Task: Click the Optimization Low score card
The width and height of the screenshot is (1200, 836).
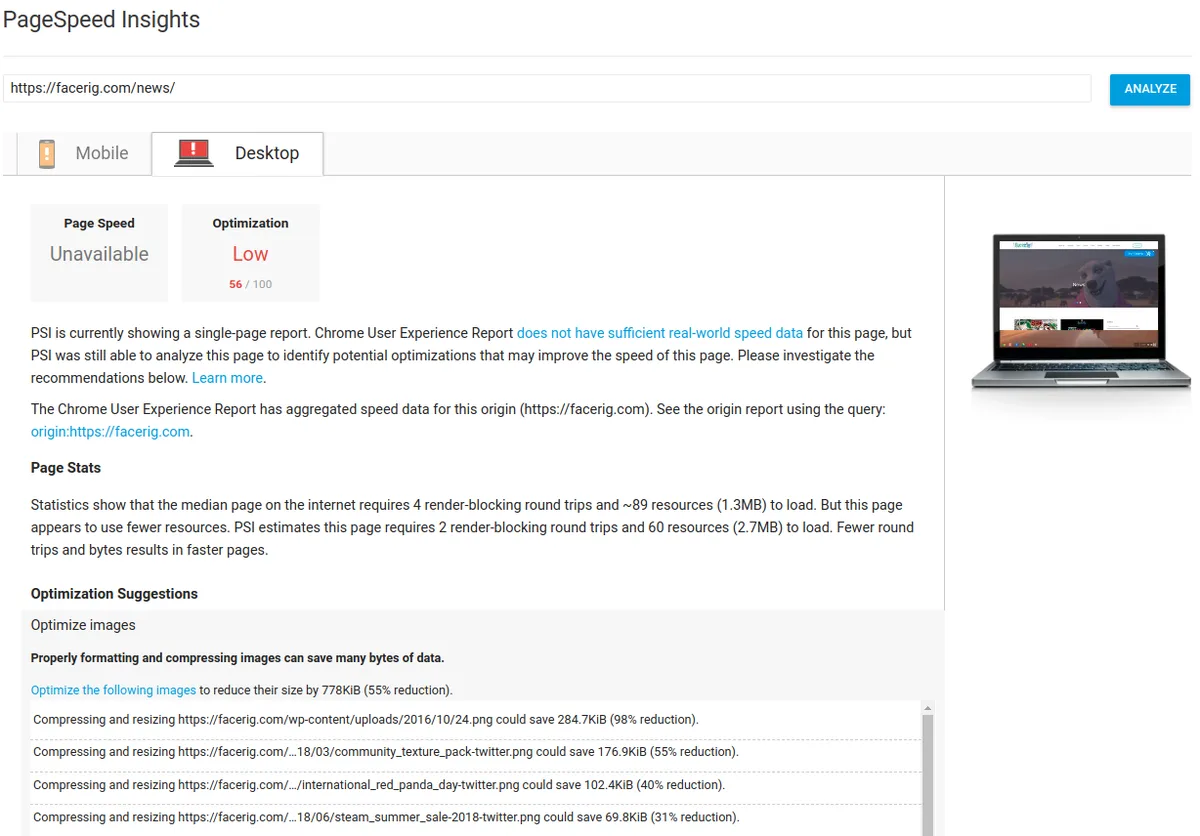Action: 250,253
